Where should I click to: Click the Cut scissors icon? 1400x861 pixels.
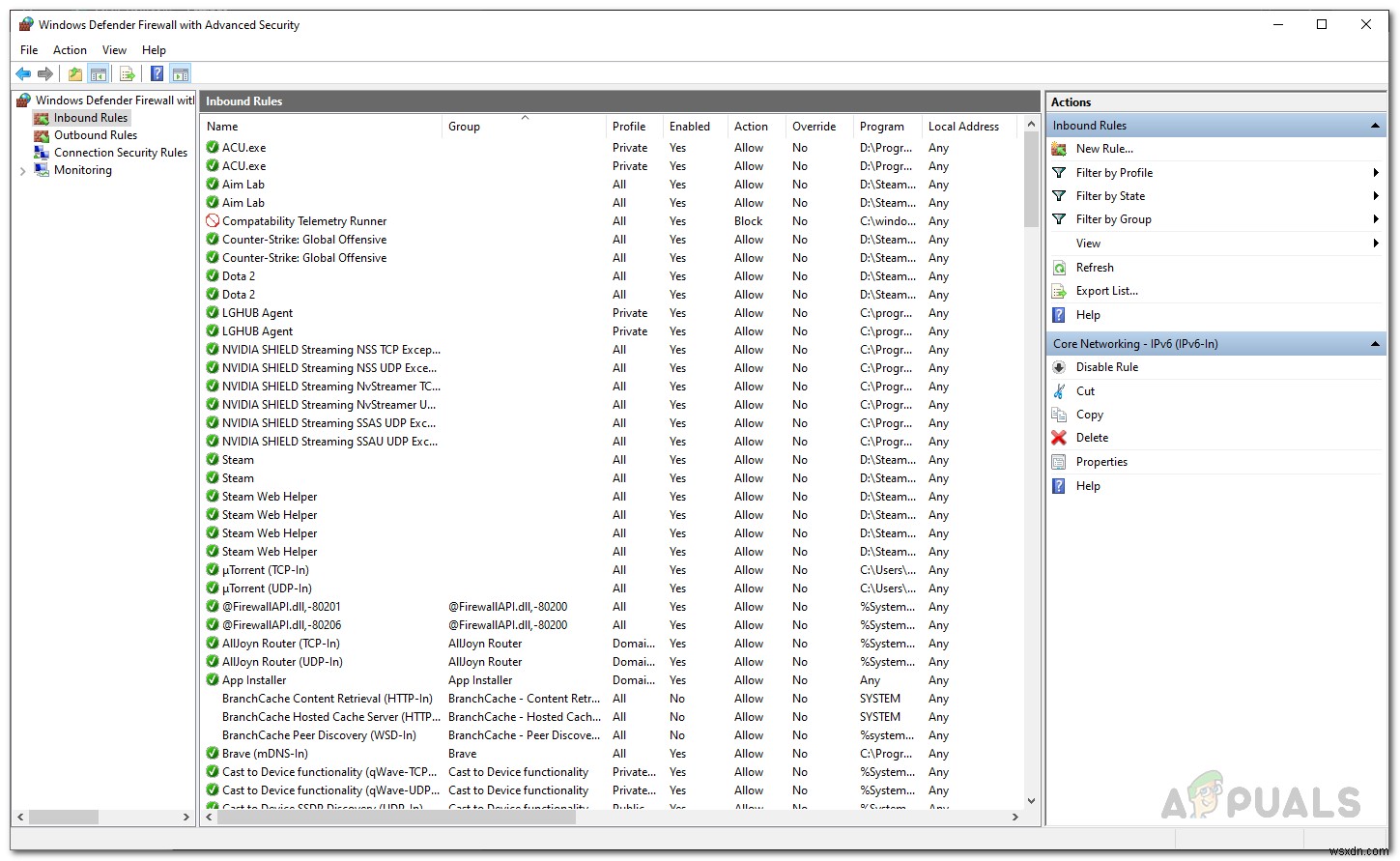tap(1059, 391)
